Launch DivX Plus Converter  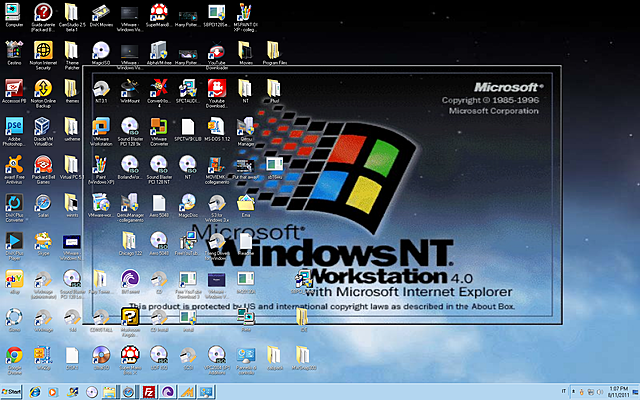click(x=14, y=207)
